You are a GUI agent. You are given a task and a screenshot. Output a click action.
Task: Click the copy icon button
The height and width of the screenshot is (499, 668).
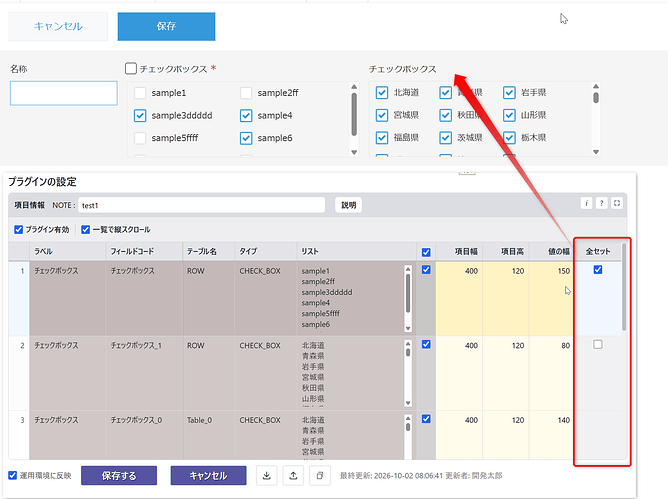tap(320, 475)
